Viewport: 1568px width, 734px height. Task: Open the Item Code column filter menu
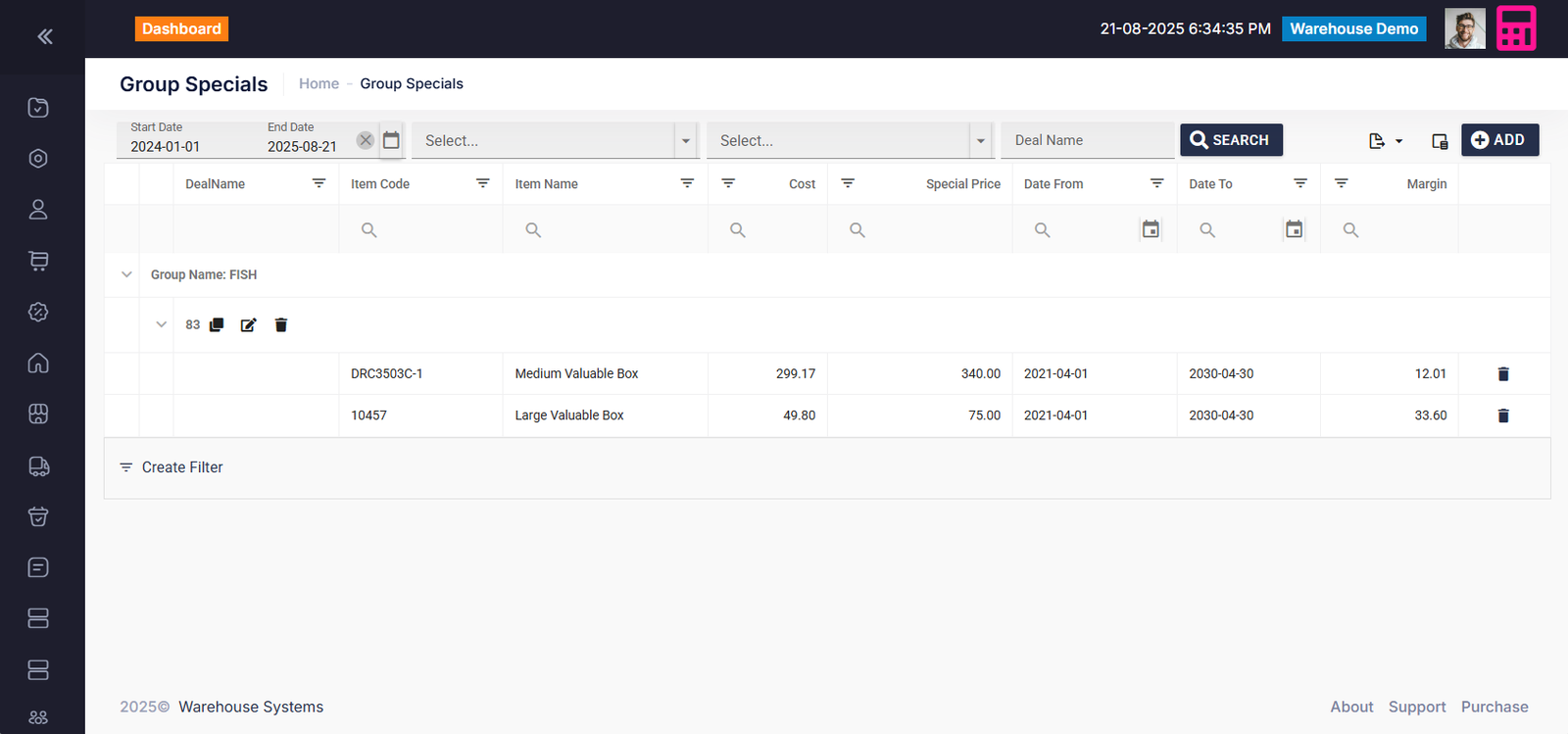pyautogui.click(x=482, y=183)
